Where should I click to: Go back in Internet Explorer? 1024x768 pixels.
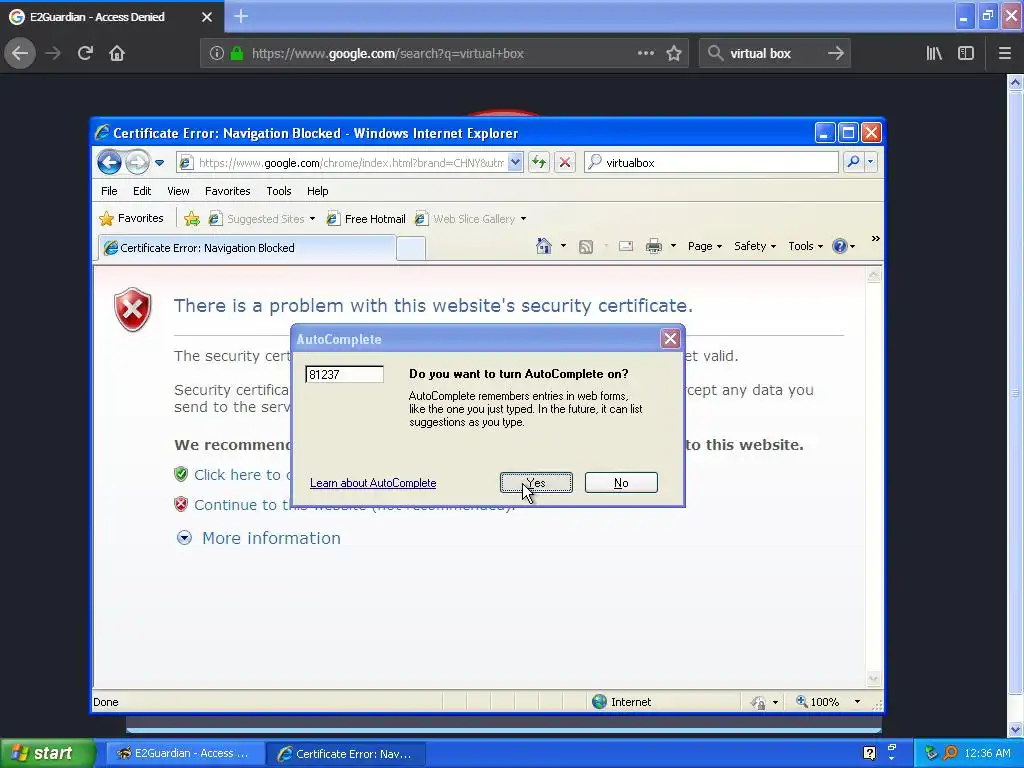(110, 162)
